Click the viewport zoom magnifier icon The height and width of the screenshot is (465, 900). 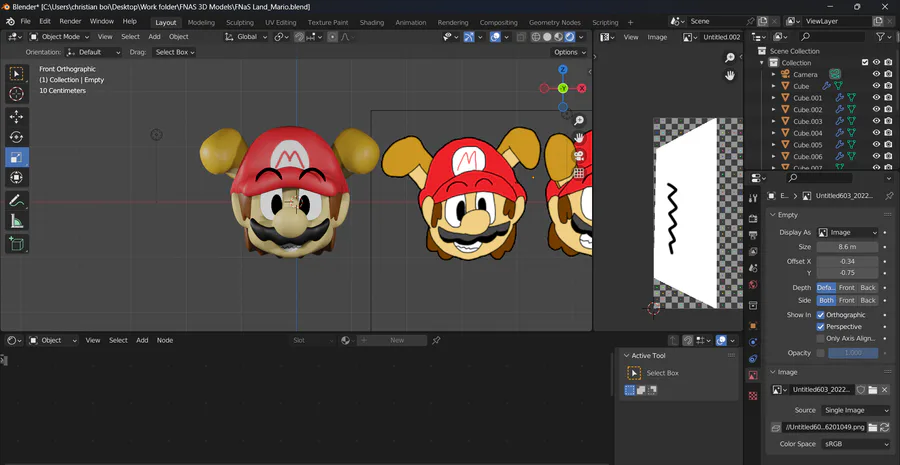579,121
